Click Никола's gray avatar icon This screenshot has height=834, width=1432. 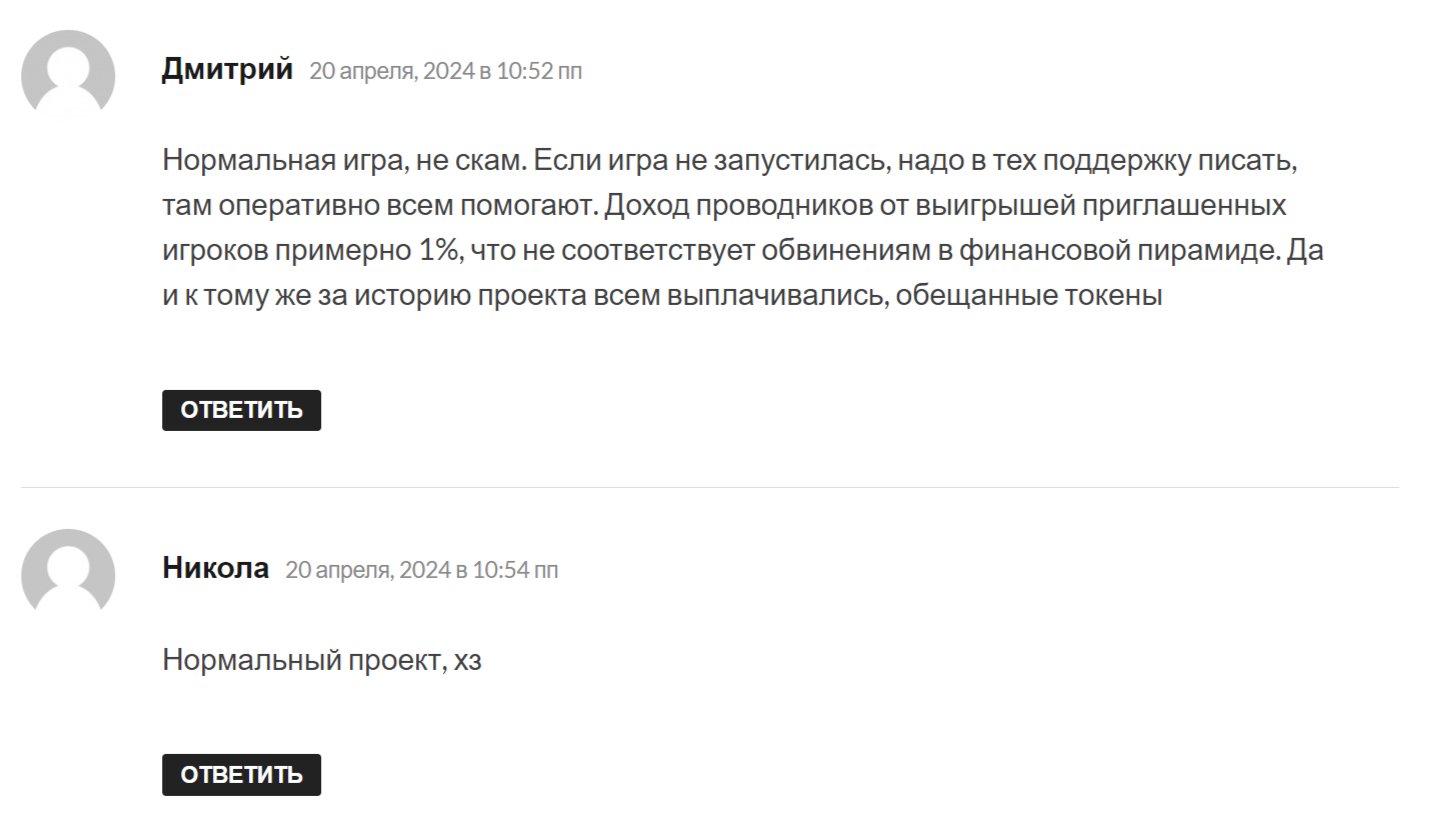[x=68, y=575]
